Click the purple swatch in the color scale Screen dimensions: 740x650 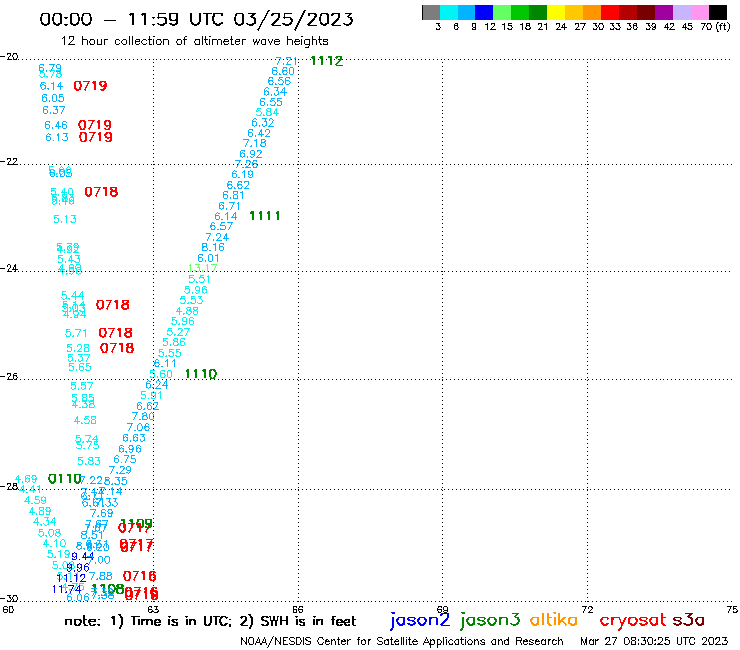pos(664,12)
